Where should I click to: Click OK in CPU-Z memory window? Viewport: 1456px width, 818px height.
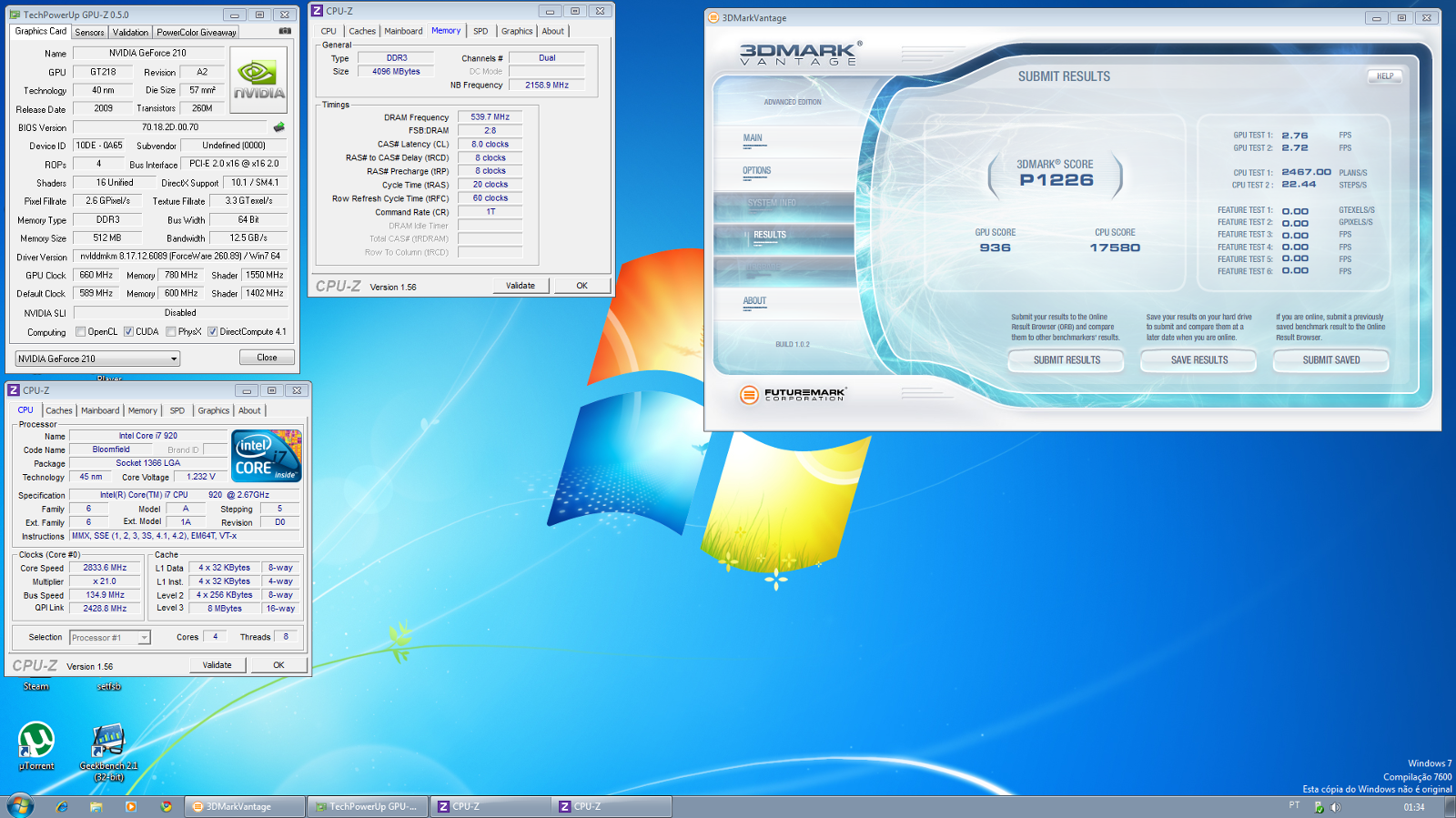coord(581,286)
